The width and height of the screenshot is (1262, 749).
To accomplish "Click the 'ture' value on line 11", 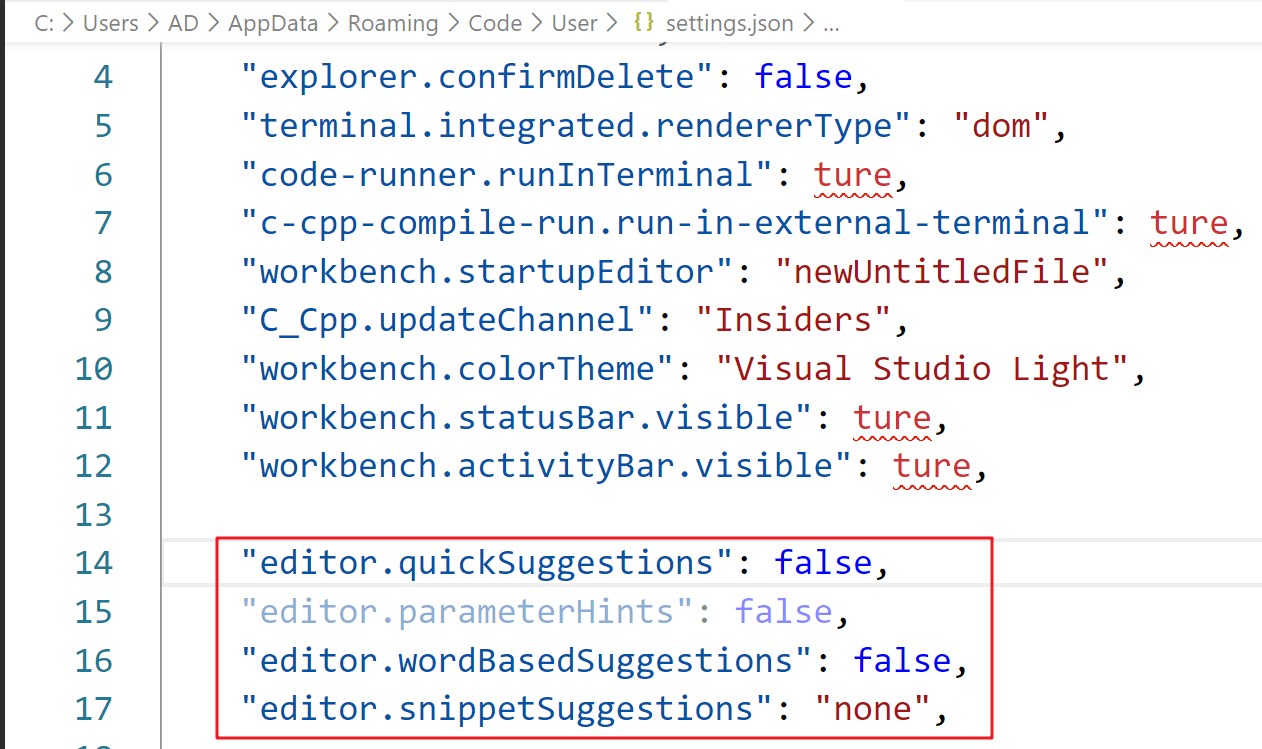I will coord(892,418).
